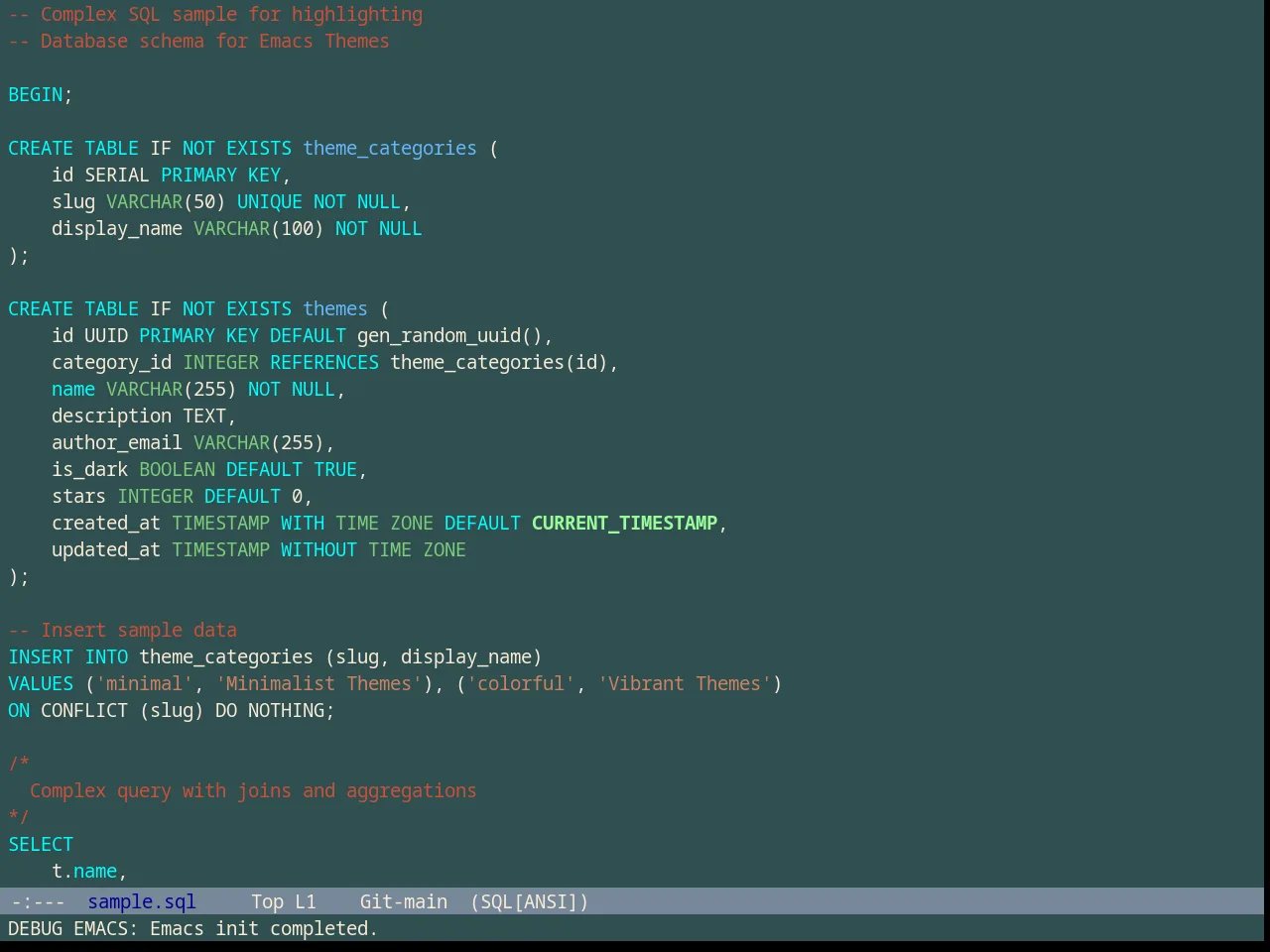Click the echo area message 'Emacs init completed.'
Viewport: 1270px width, 952px height.
point(264,928)
